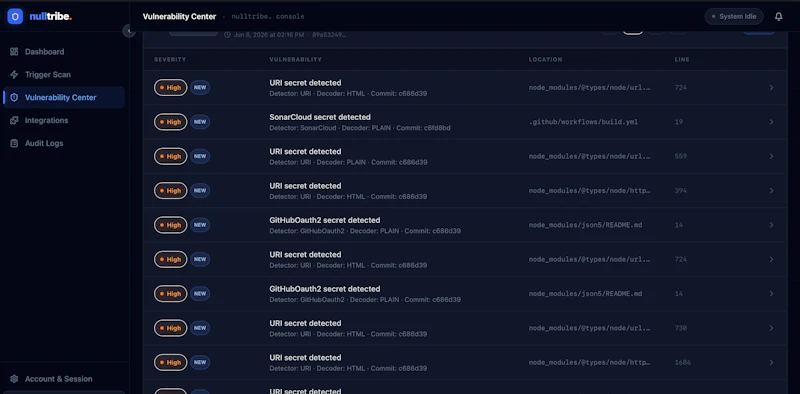Screen dimensions: 800x394
Task: Expand the line 1686 URI secret row chevron
Action: coord(771,362)
